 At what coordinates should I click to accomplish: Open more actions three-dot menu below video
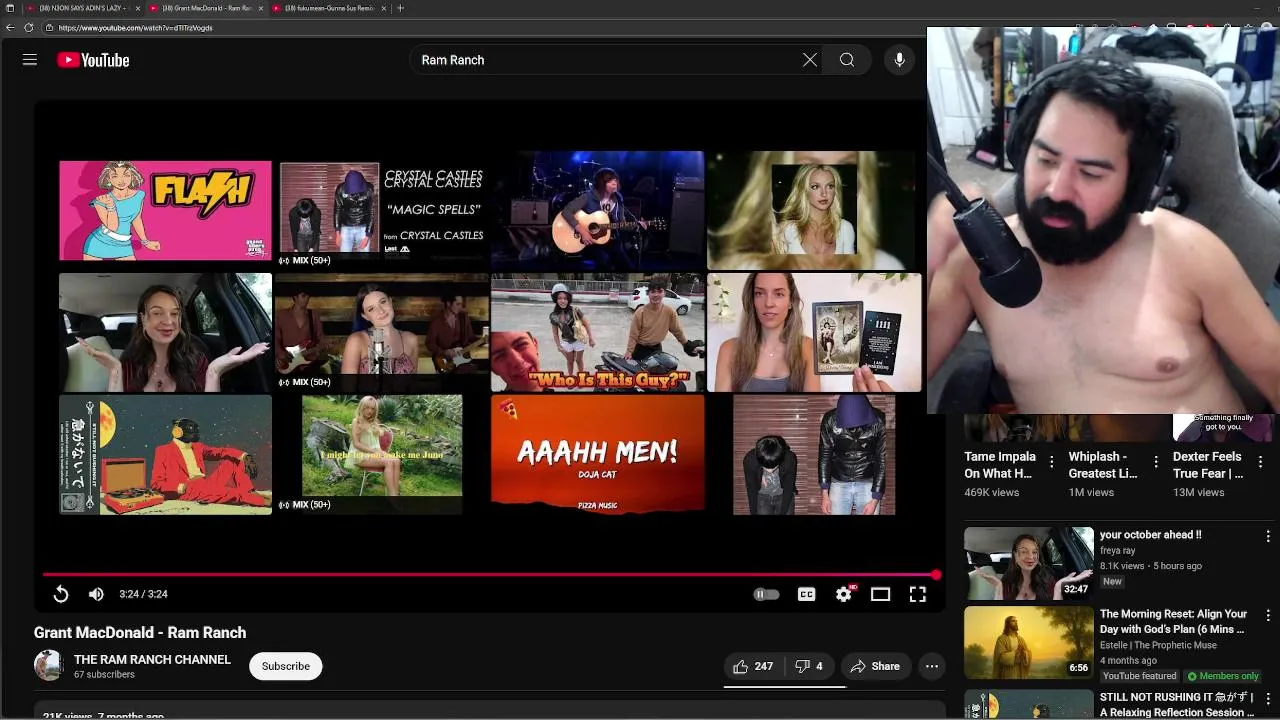tap(932, 666)
